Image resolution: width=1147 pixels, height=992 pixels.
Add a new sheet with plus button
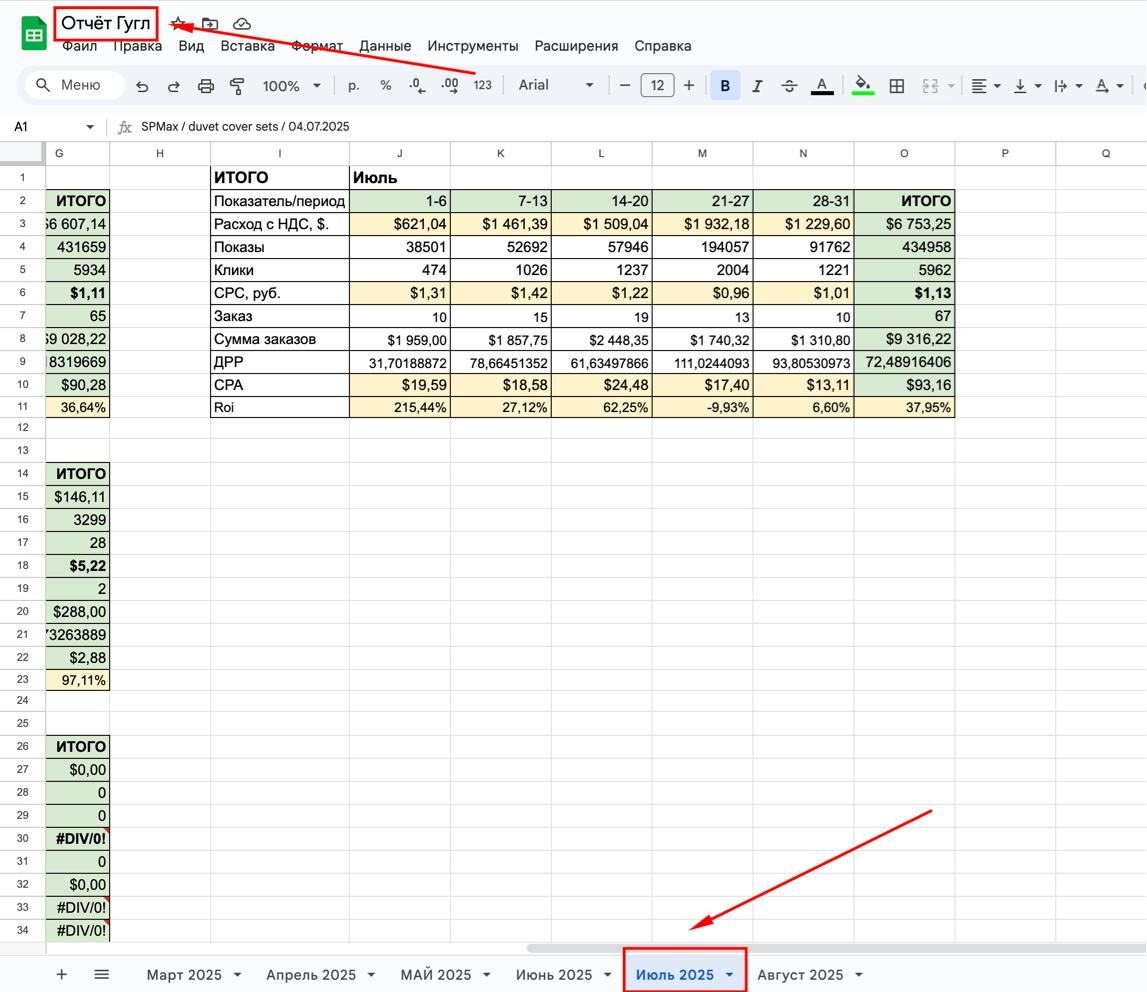pos(61,974)
